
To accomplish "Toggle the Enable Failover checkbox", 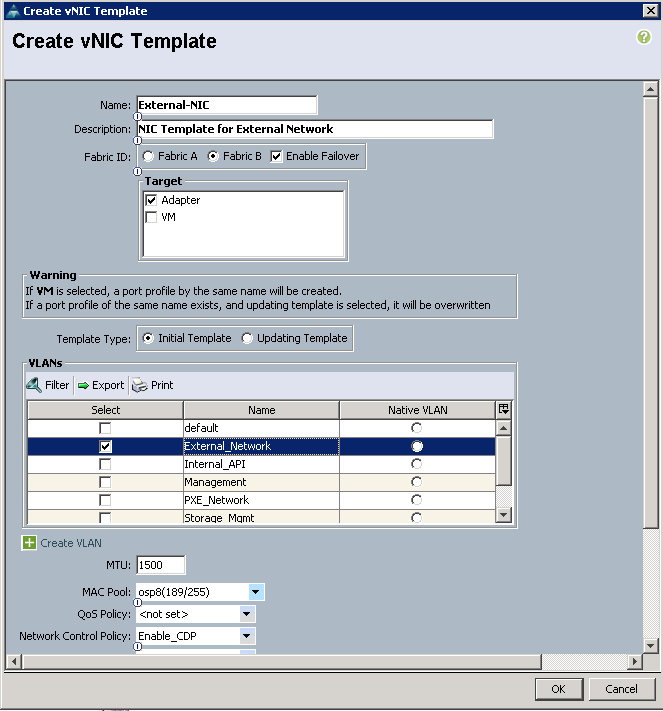I will [276, 156].
